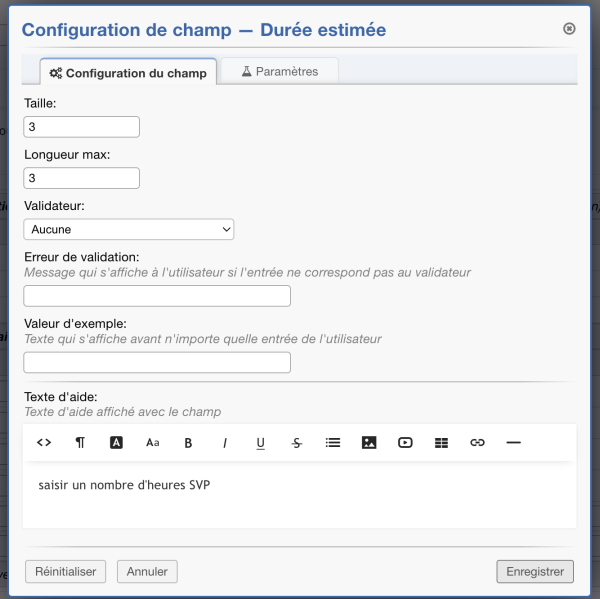This screenshot has height=599, width=600.
Task: Click the Réinitialiser button
Action: (x=65, y=571)
